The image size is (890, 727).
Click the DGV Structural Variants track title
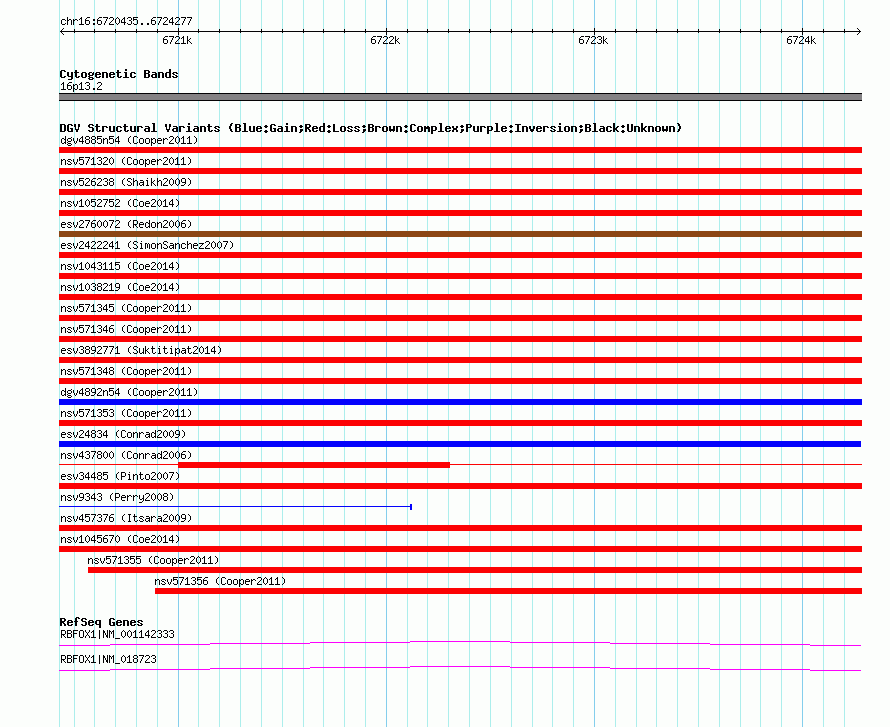click(x=370, y=128)
